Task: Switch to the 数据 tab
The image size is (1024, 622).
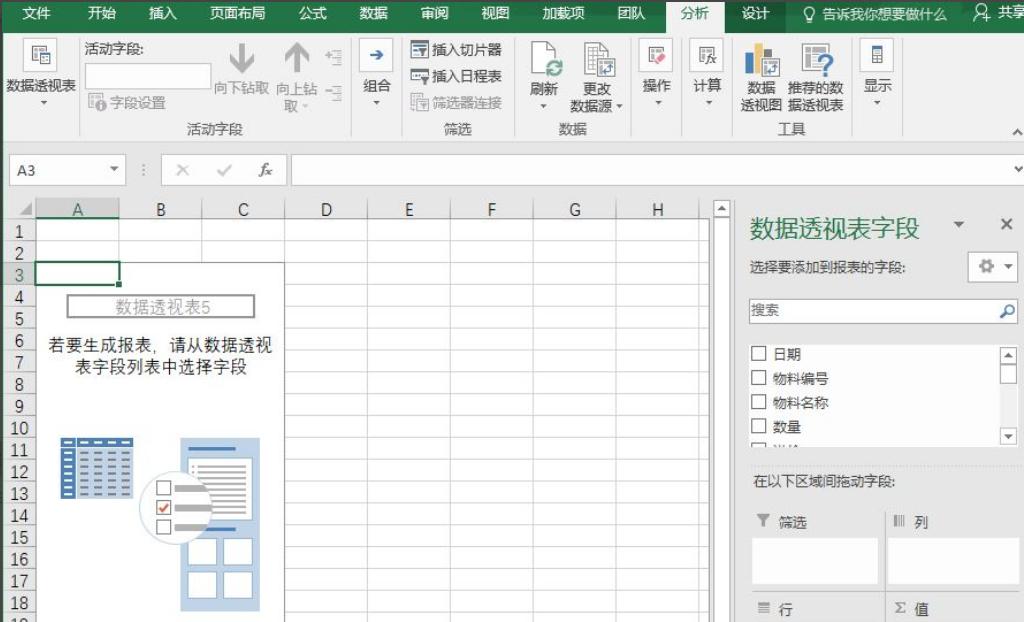Action: [x=374, y=13]
